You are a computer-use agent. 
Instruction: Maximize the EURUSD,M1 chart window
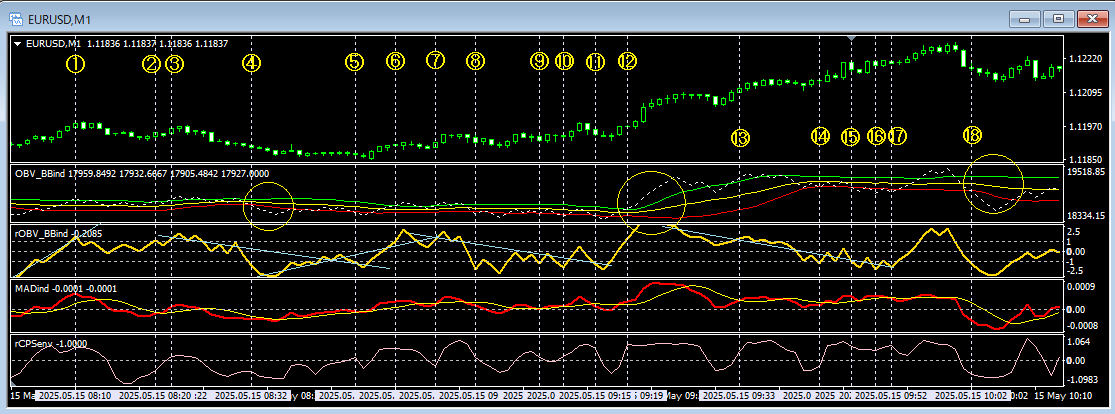click(1059, 18)
